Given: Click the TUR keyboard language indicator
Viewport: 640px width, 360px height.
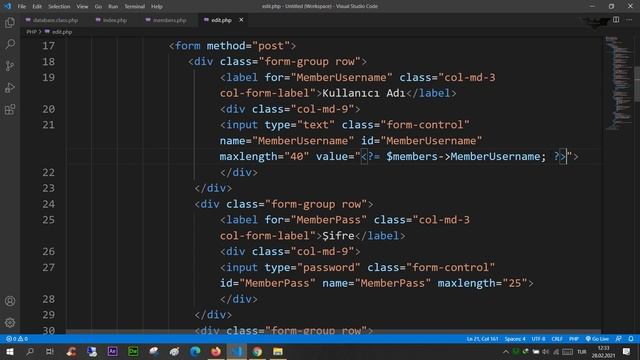Looking at the screenshot, I should click(x=582, y=351).
